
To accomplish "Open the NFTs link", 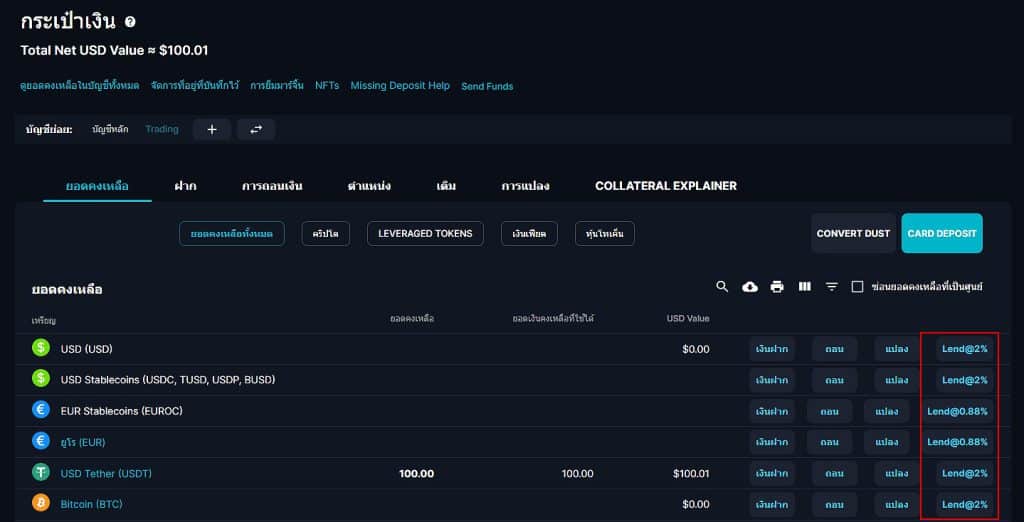I will 327,86.
